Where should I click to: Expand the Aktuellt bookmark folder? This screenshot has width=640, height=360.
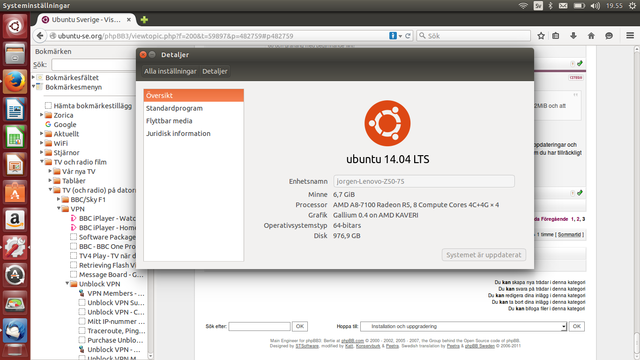click(x=42, y=133)
